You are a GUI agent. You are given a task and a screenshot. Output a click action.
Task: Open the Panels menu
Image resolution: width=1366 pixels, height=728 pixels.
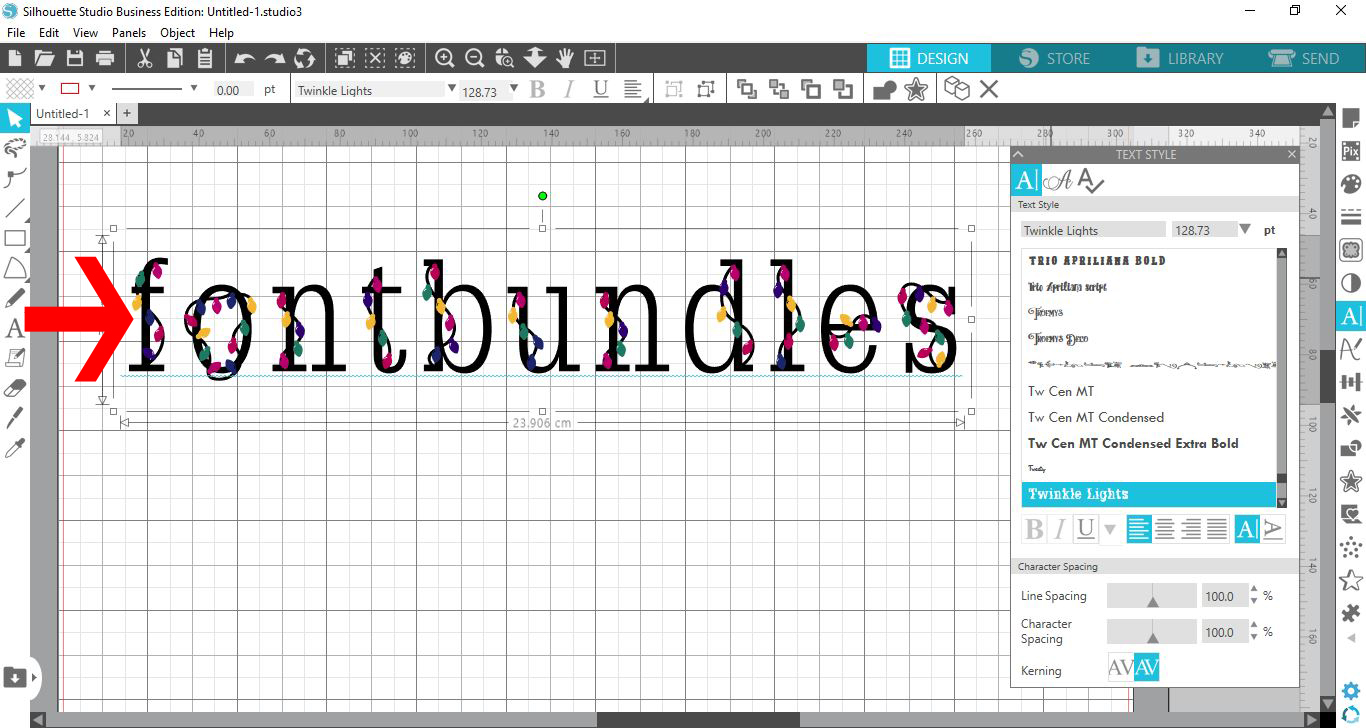click(129, 33)
